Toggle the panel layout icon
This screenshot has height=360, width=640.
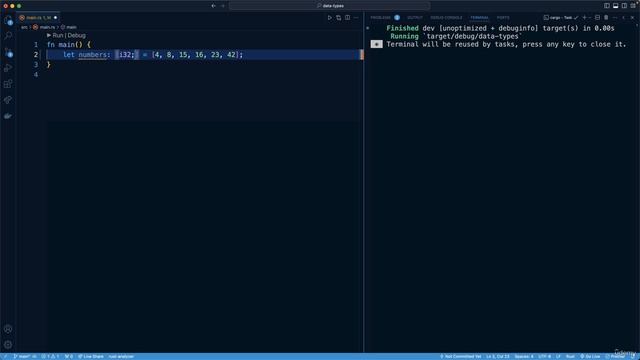coord(616,6)
